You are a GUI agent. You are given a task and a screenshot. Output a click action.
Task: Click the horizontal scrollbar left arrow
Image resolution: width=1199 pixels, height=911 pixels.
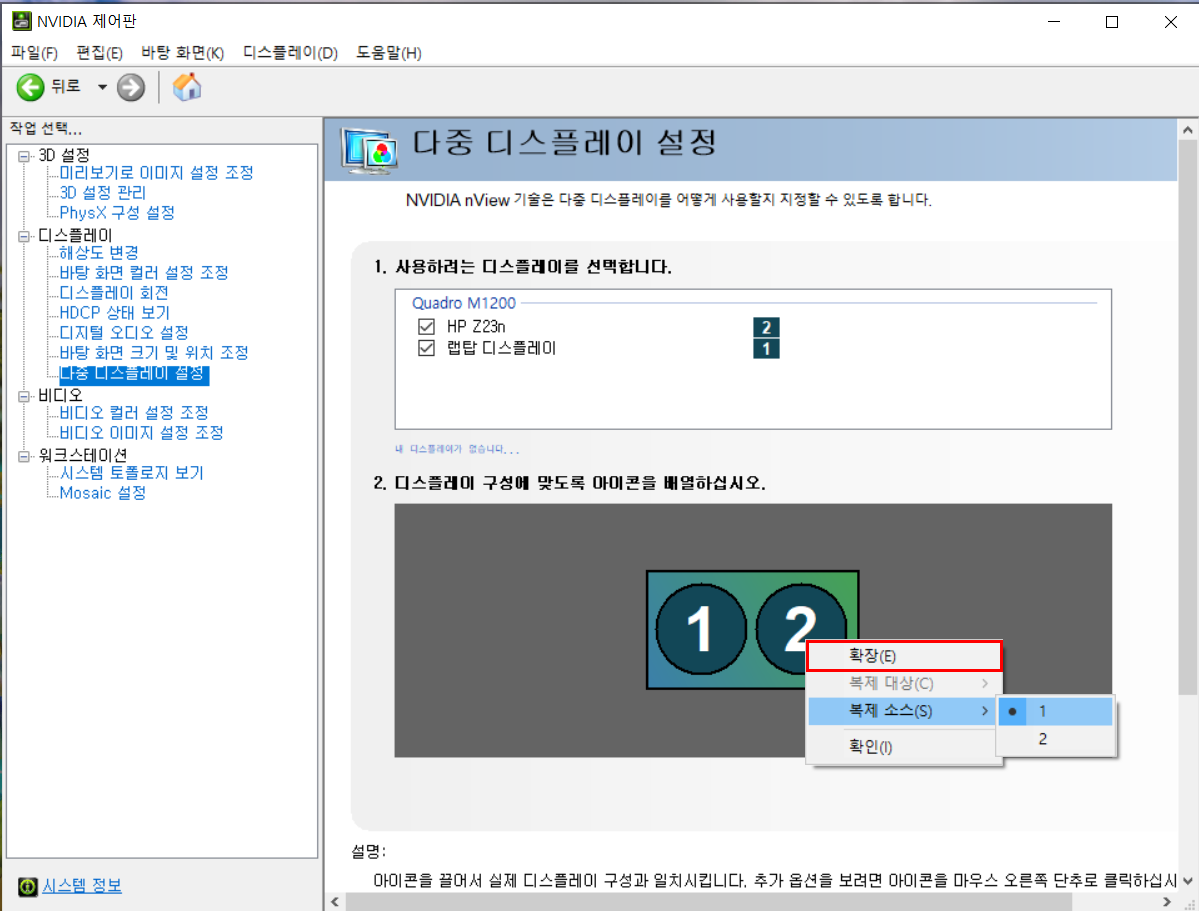point(334,902)
